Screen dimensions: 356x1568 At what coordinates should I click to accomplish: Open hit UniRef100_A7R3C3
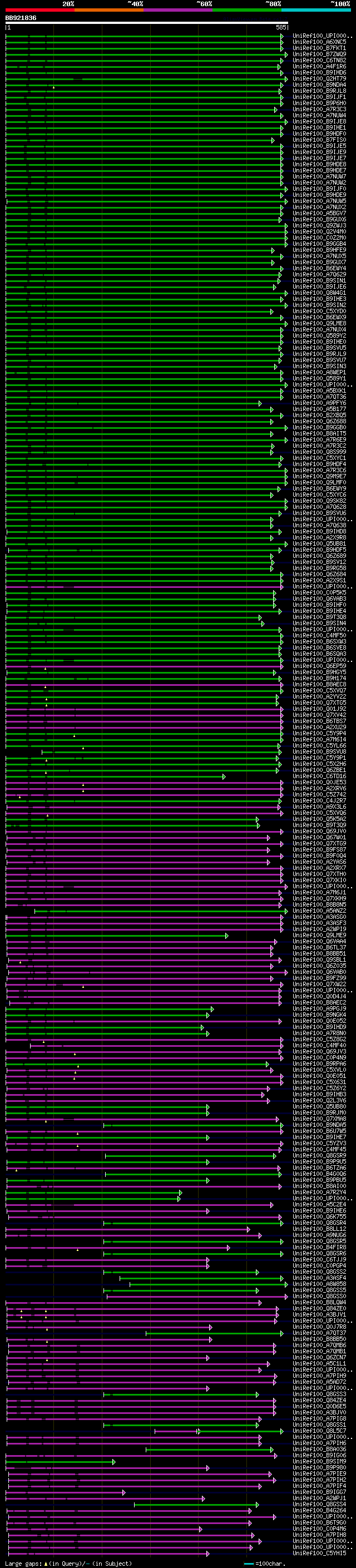click(319, 109)
